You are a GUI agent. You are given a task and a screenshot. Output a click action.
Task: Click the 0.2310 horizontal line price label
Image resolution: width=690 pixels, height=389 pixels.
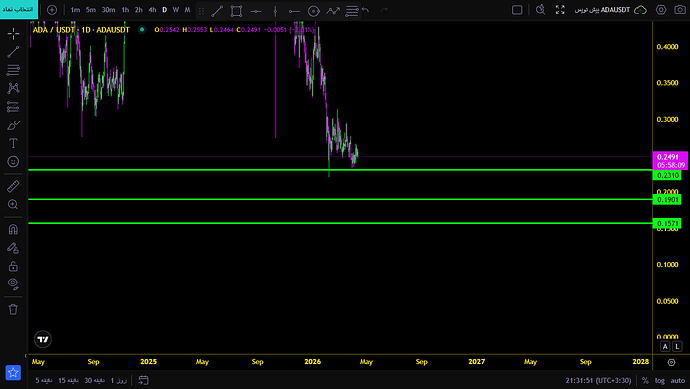point(667,175)
